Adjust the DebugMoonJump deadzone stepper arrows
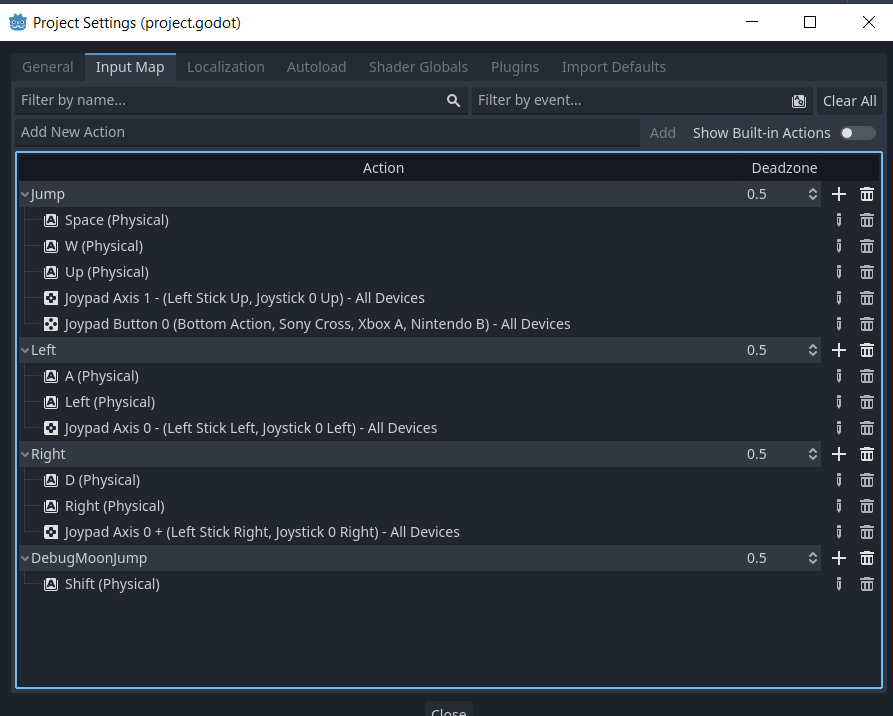 813,558
